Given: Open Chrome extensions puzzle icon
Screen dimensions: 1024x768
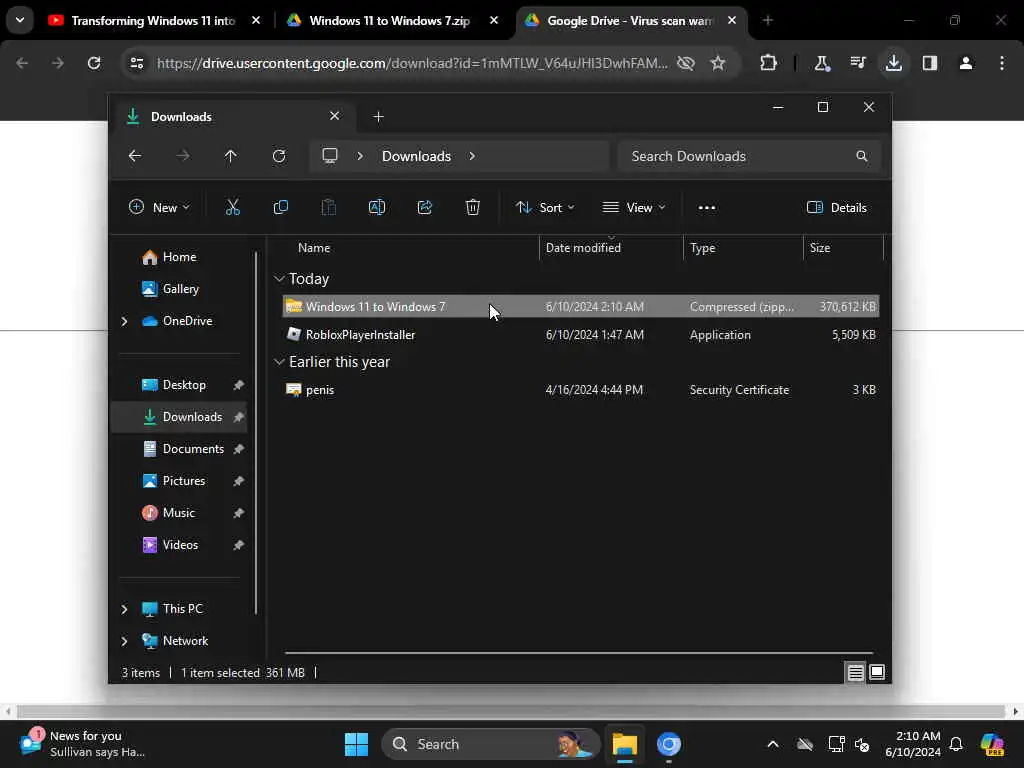Looking at the screenshot, I should (x=769, y=63).
